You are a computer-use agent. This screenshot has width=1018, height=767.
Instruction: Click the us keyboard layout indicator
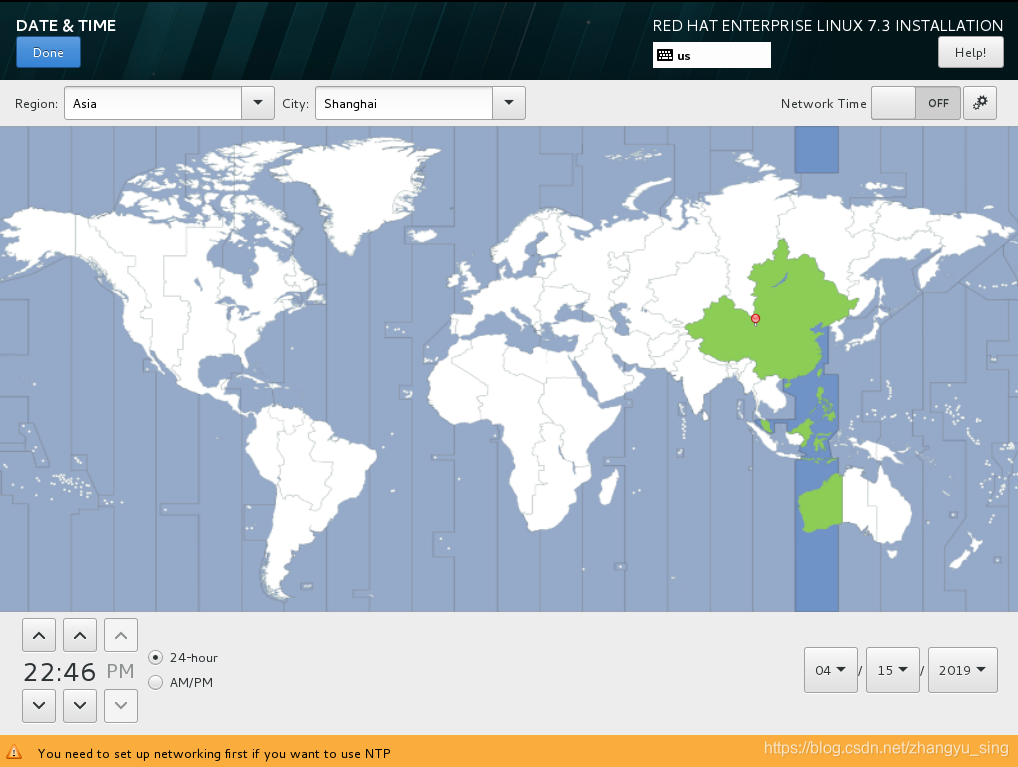coord(712,55)
